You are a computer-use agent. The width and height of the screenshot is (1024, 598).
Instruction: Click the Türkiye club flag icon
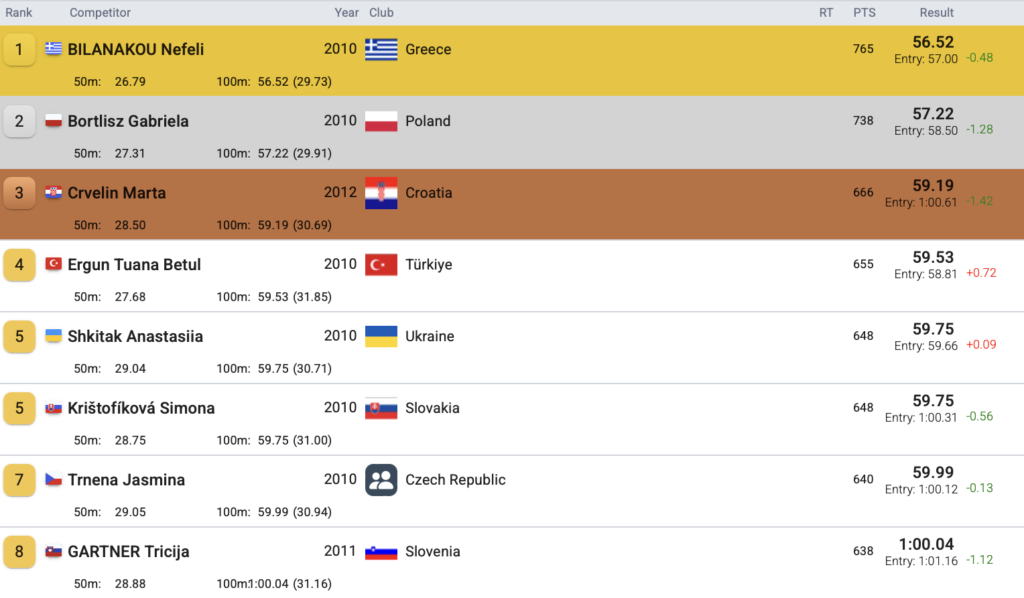point(381,265)
